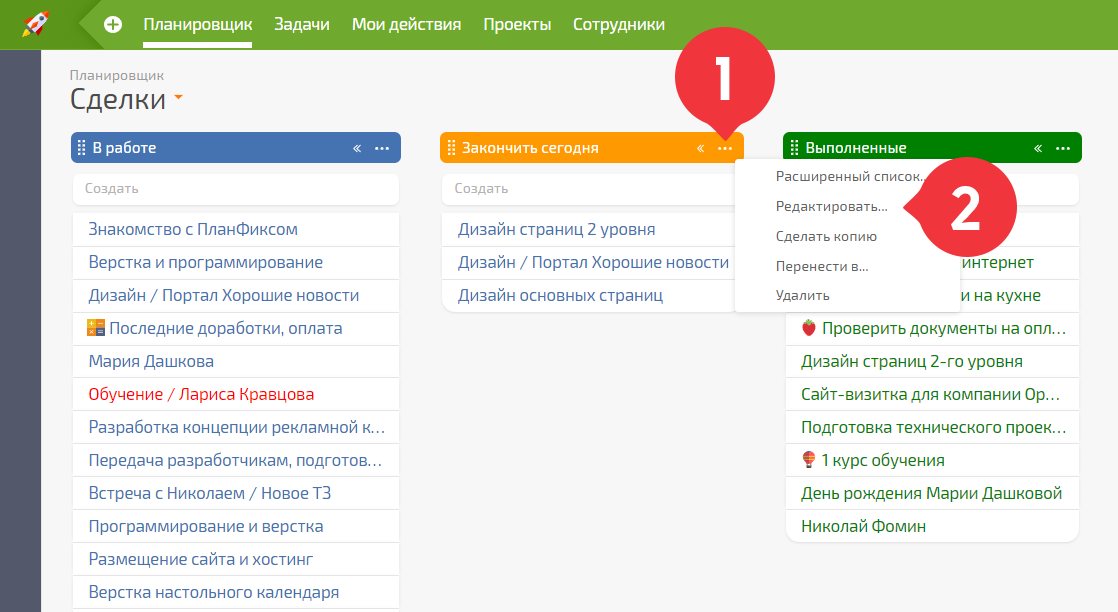Screen dimensions: 1118x612
Task: Click the Закончить сегодня column title
Action: click(x=530, y=148)
